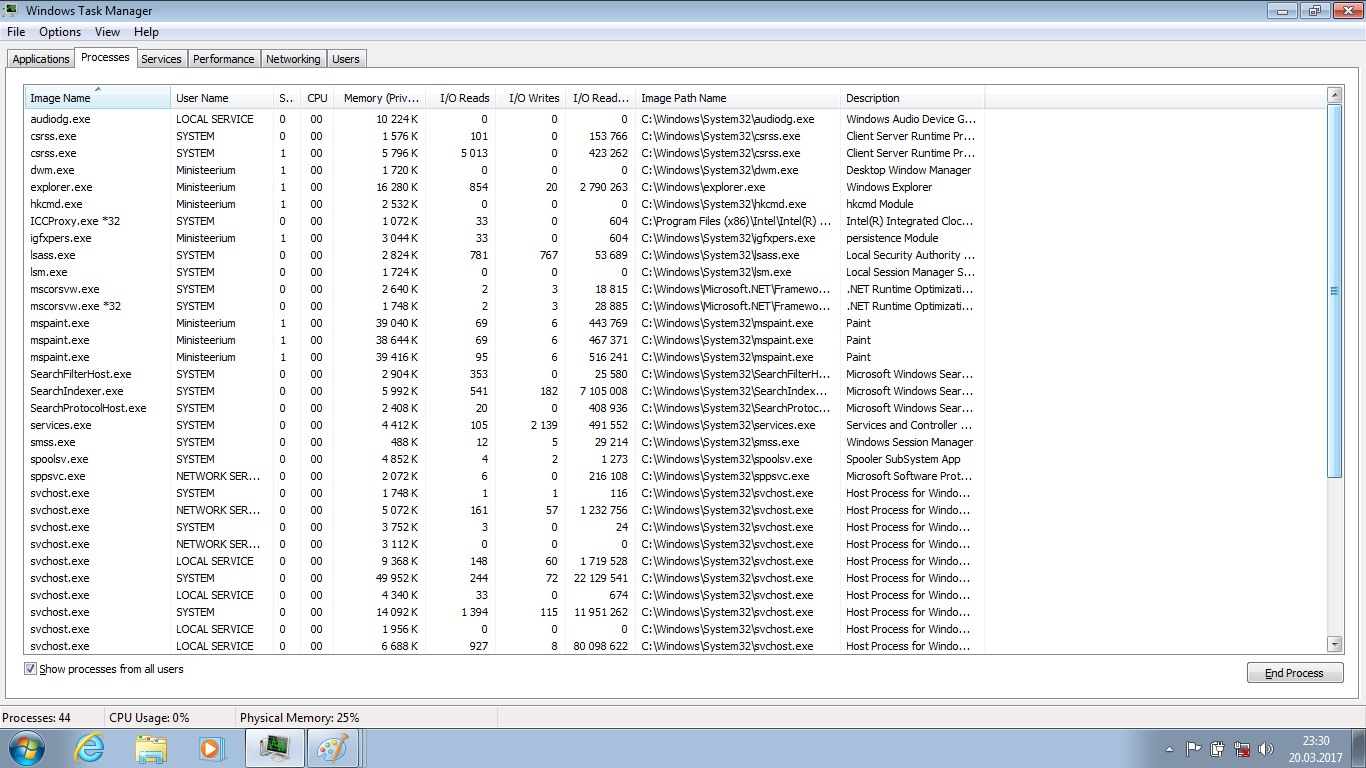Select the mscorsvw.exe *32 process

coord(505,306)
